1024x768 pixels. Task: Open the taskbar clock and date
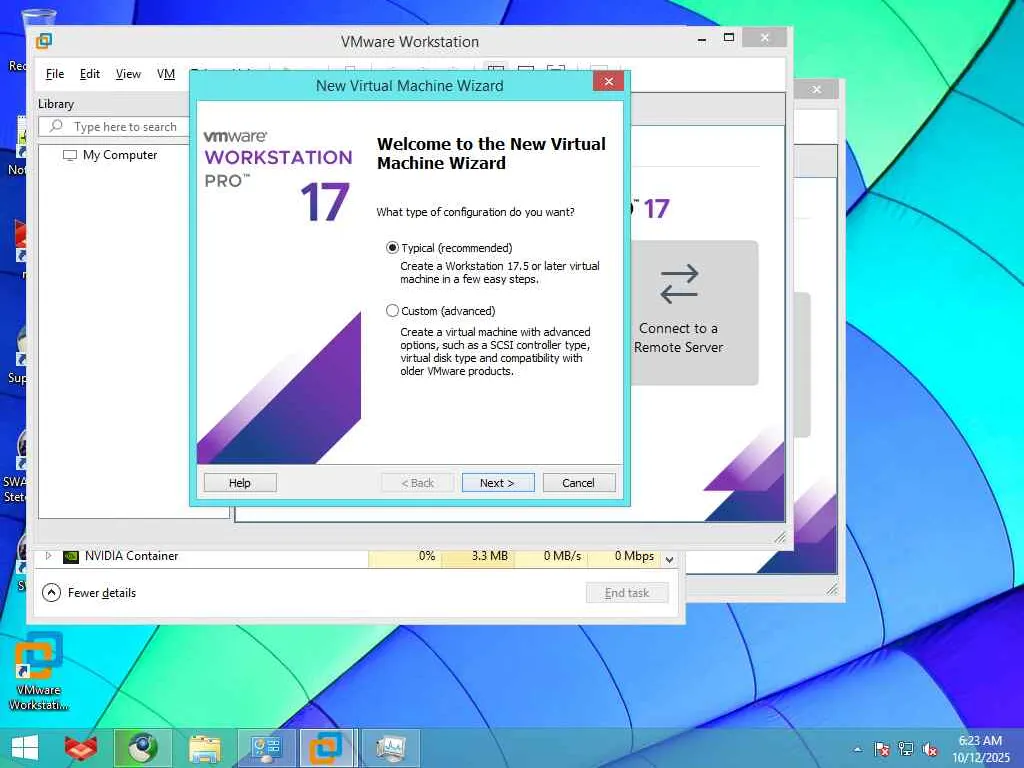[980, 749]
